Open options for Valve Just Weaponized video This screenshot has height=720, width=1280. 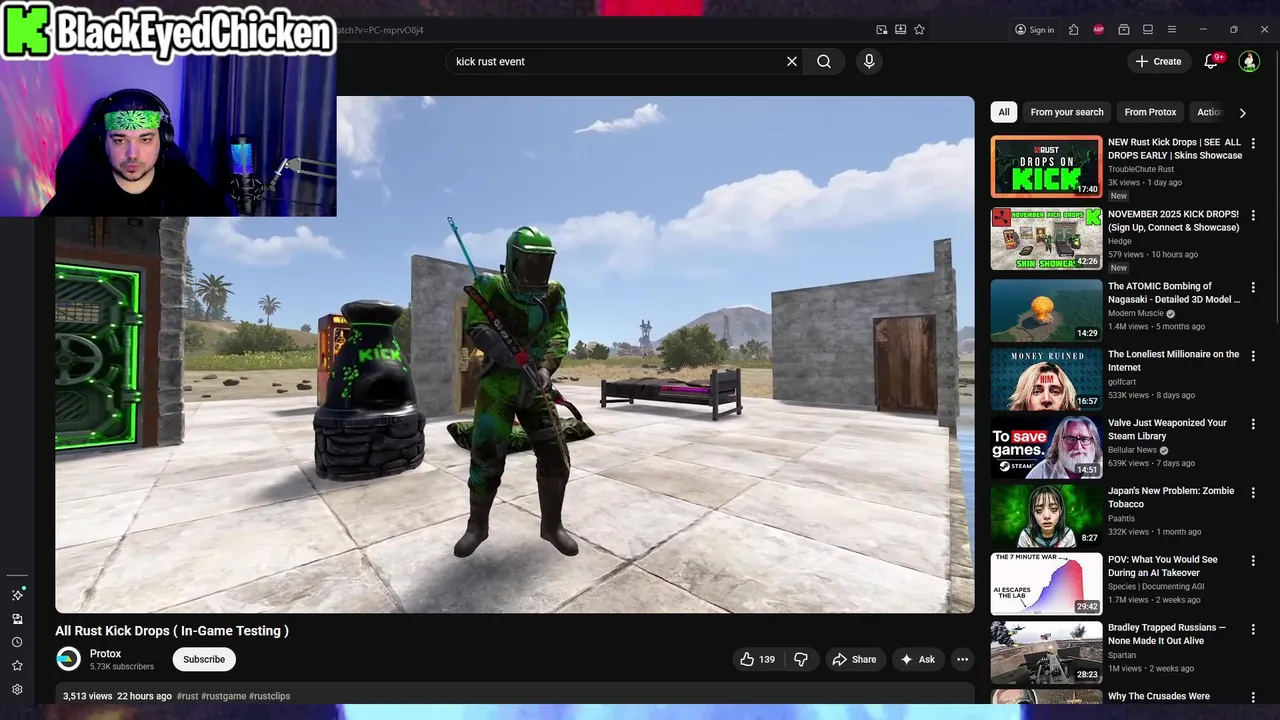click(x=1253, y=424)
